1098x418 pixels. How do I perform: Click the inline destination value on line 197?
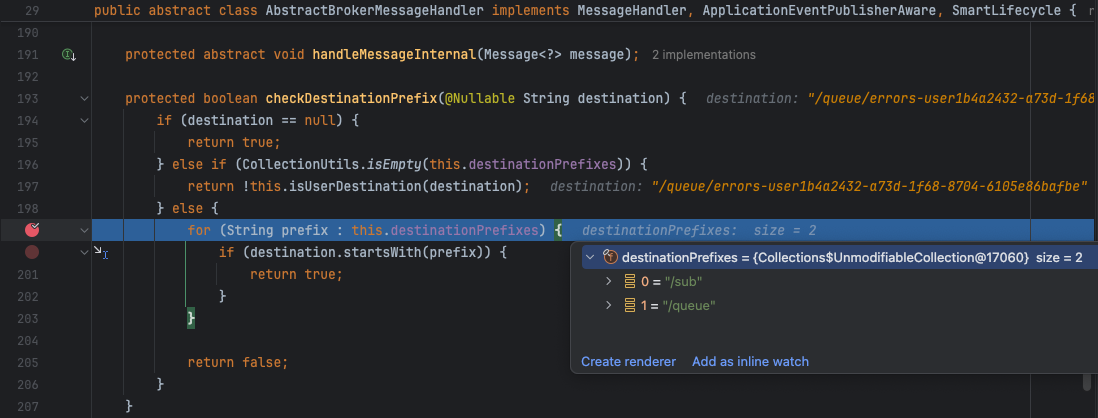869,186
